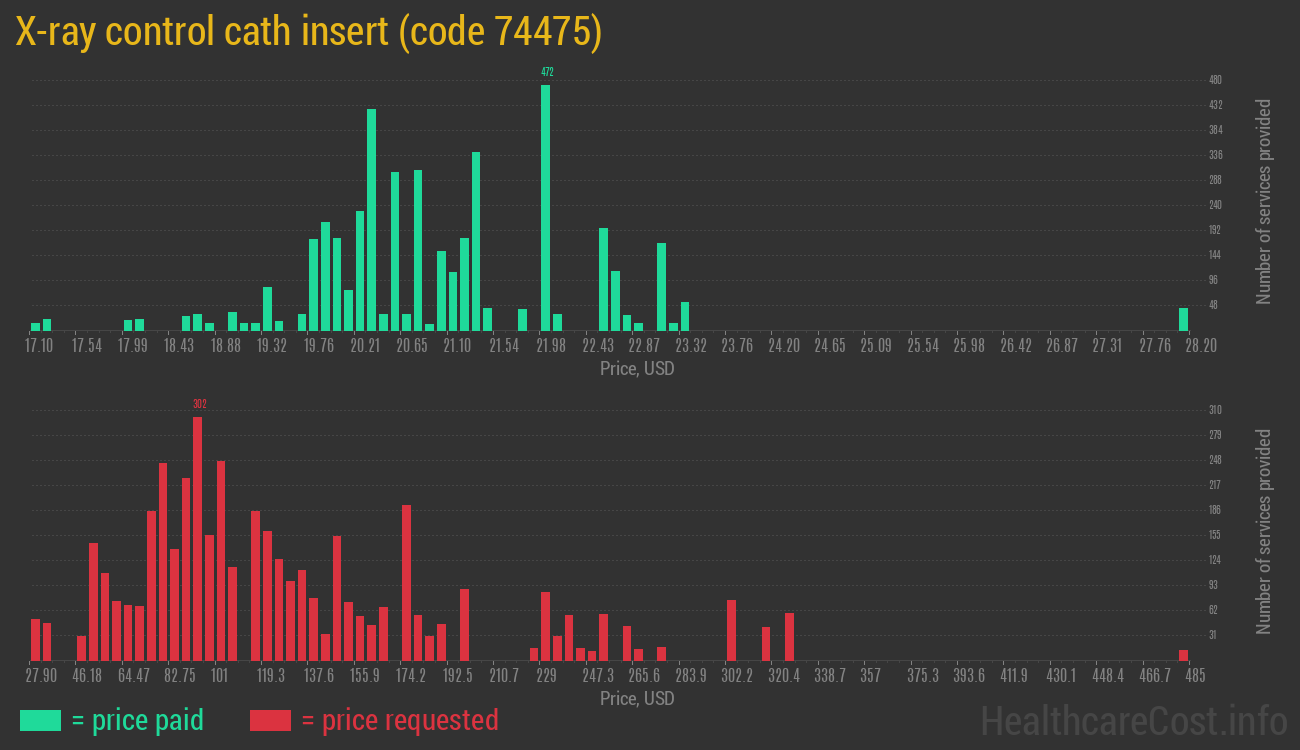
Task: Select the red bar above the 192.5 label
Action: pos(464,624)
